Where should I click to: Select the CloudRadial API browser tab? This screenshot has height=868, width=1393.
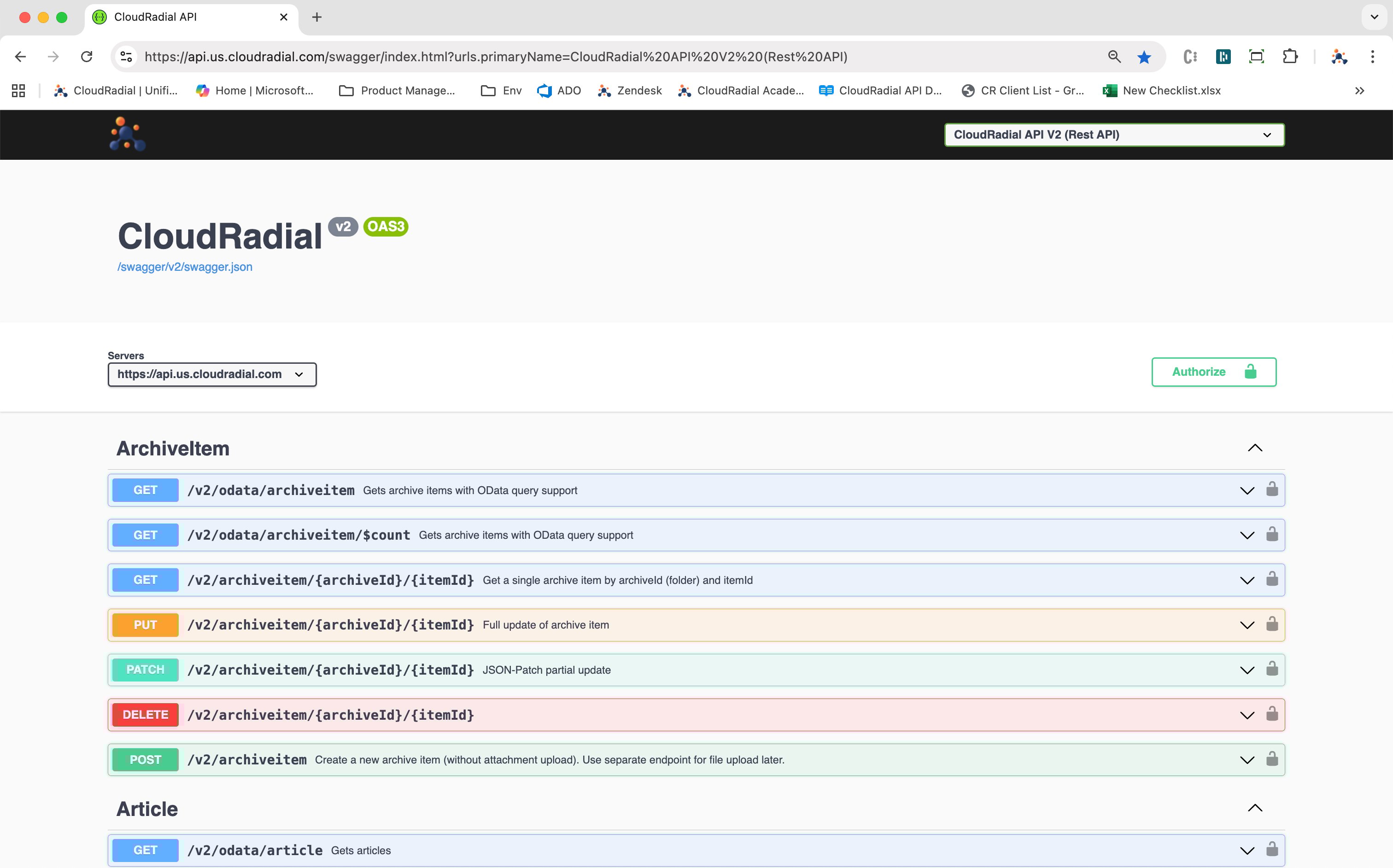(191, 17)
